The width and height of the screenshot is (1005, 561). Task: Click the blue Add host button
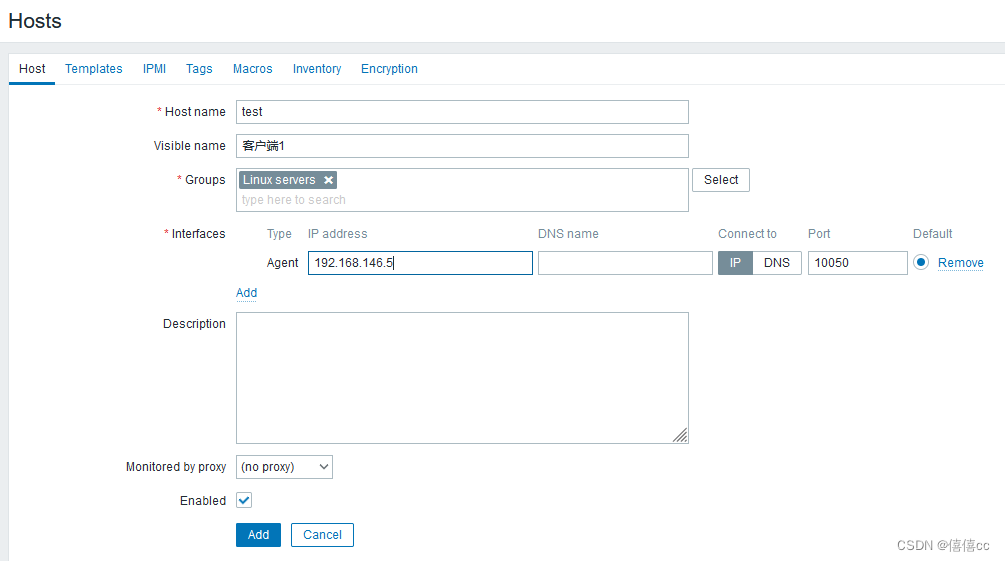258,535
